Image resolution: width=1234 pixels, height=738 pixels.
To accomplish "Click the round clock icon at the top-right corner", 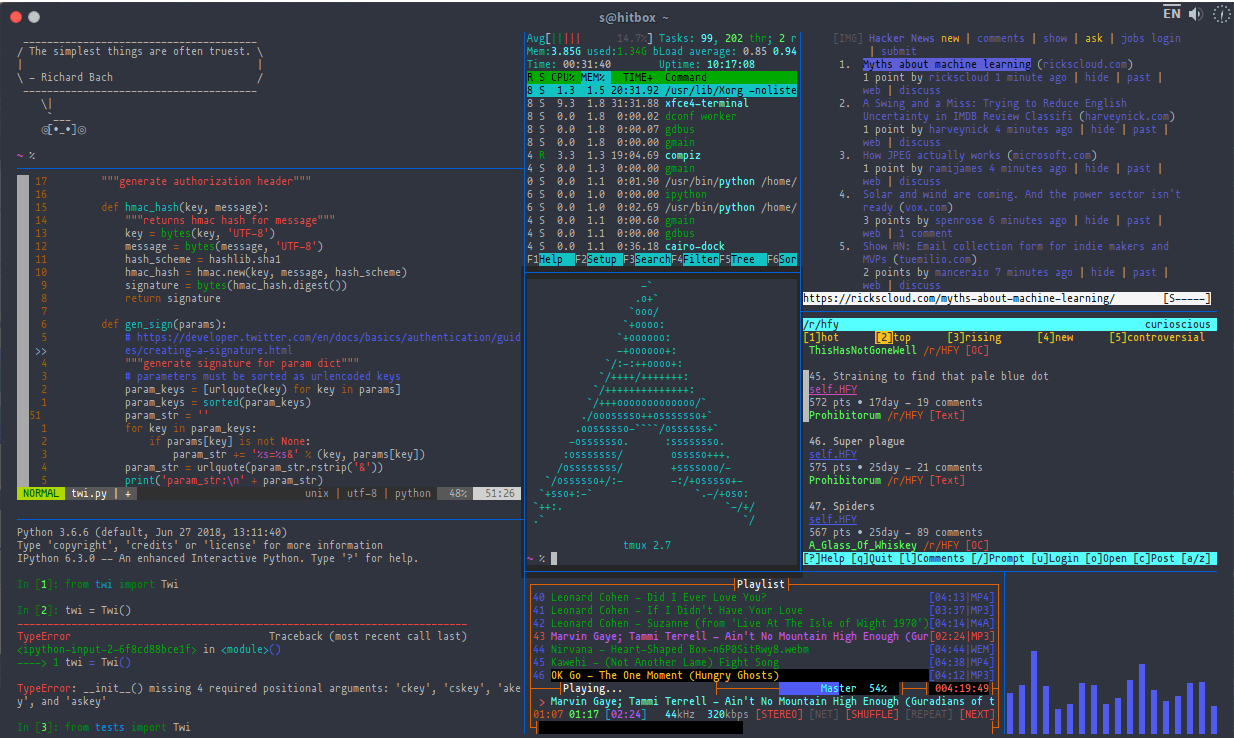I will [x=1222, y=14].
